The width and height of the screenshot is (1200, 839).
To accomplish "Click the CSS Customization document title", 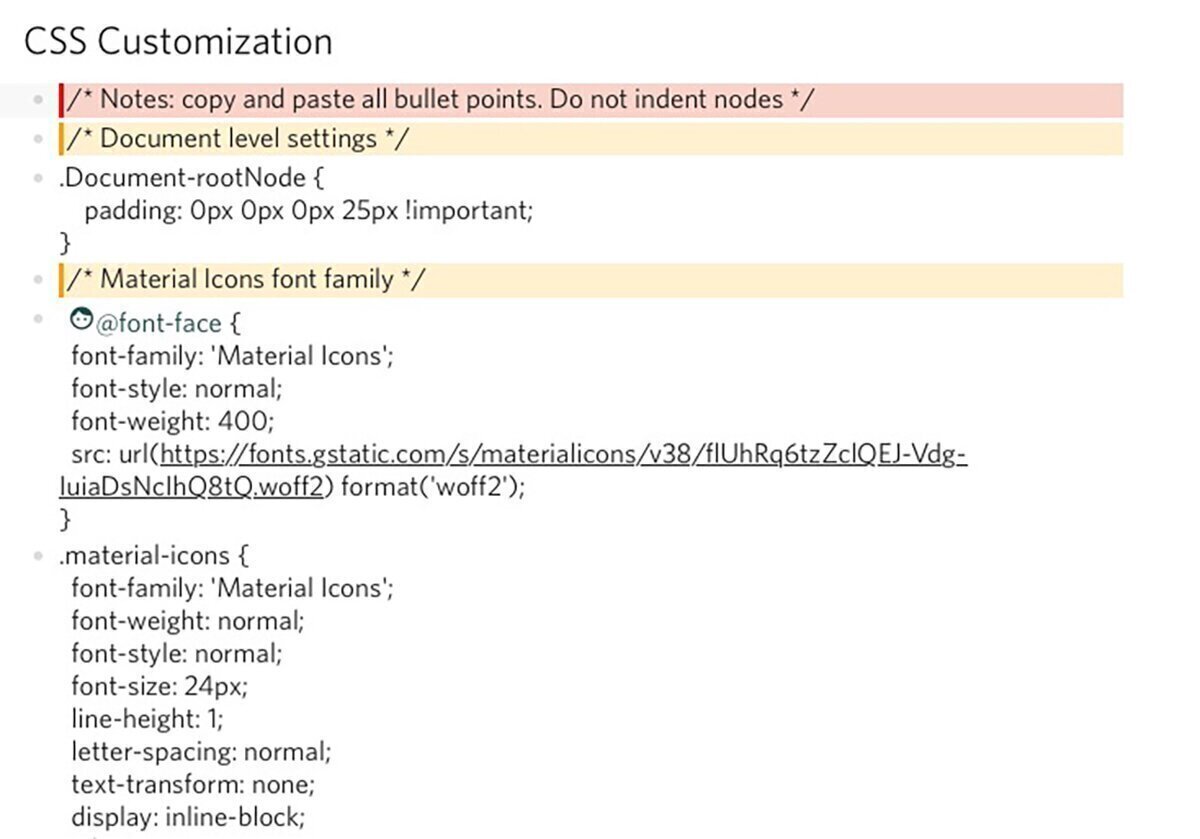I will (x=178, y=42).
